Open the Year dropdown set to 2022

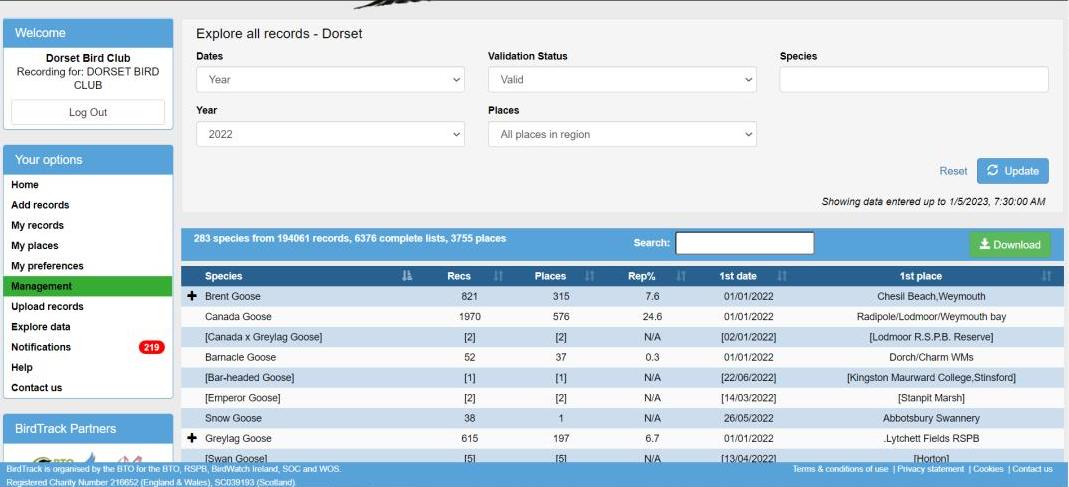[331, 134]
